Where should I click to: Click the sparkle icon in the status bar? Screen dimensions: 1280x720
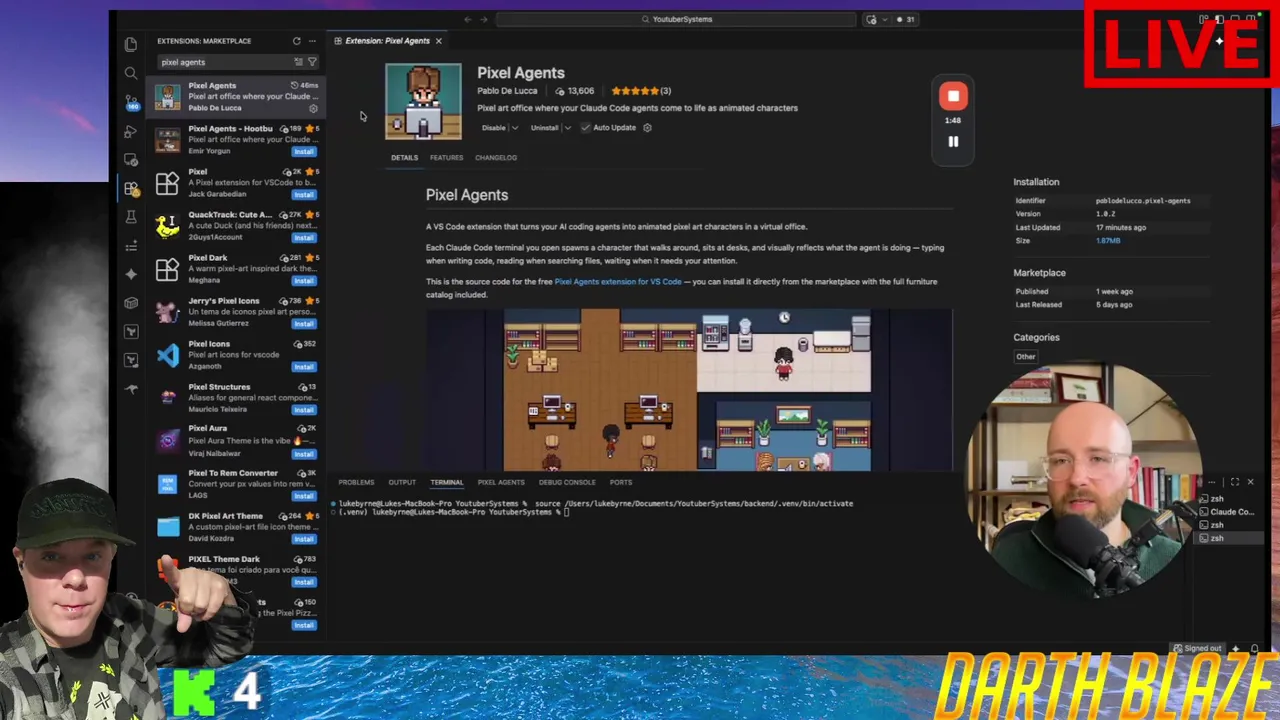point(1236,648)
